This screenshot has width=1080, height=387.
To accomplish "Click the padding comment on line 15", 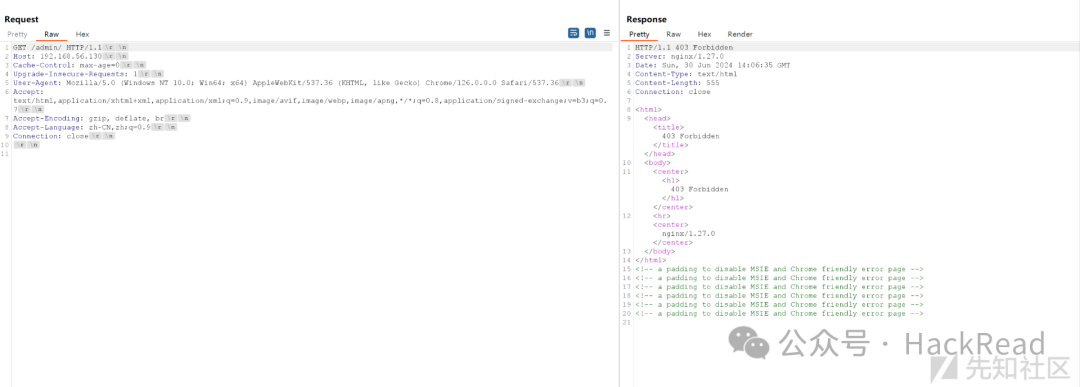I will click(779, 269).
